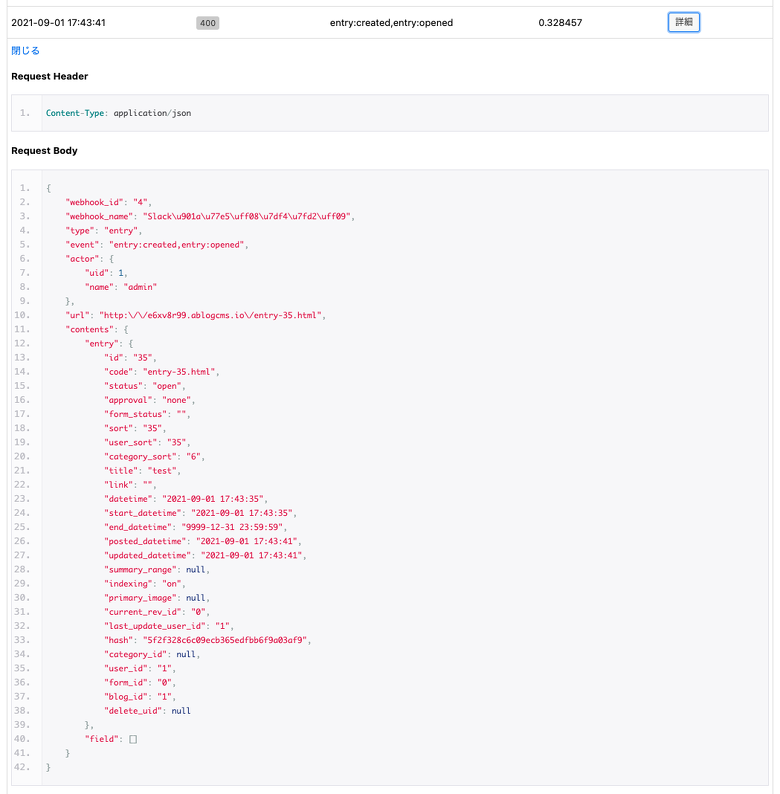Click the webhook_name Slack value line
Image resolution: width=780 pixels, height=794 pixels.
pyautogui.click(x=210, y=216)
